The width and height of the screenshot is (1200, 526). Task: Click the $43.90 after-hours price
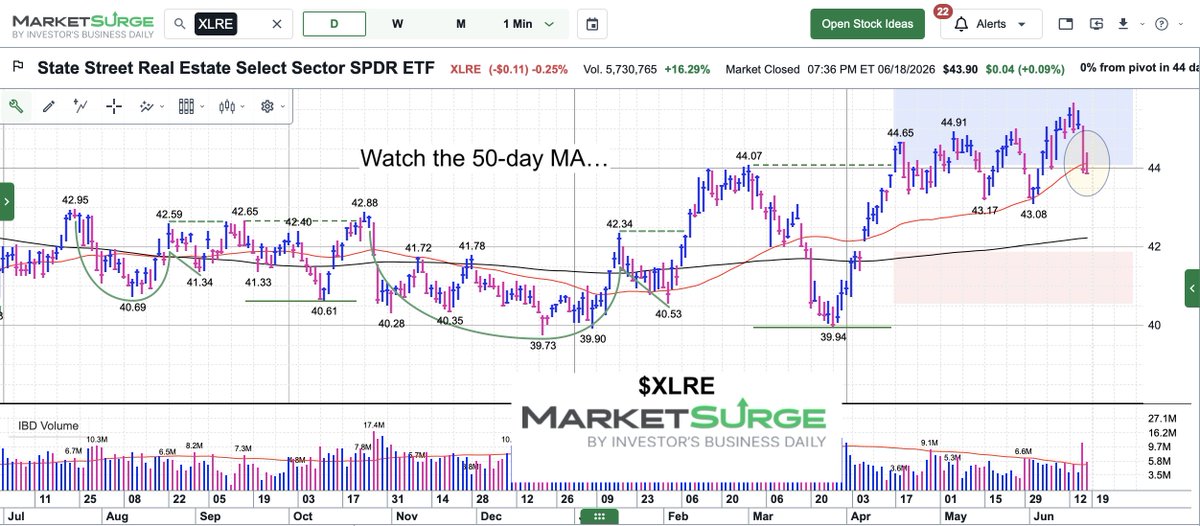[959, 69]
